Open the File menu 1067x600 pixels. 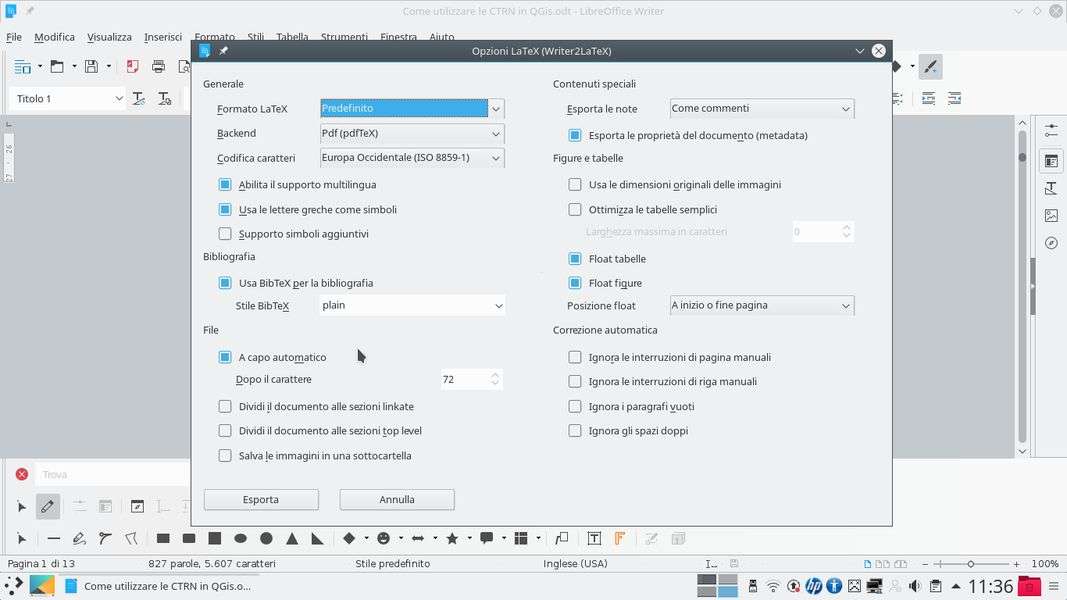coord(14,37)
